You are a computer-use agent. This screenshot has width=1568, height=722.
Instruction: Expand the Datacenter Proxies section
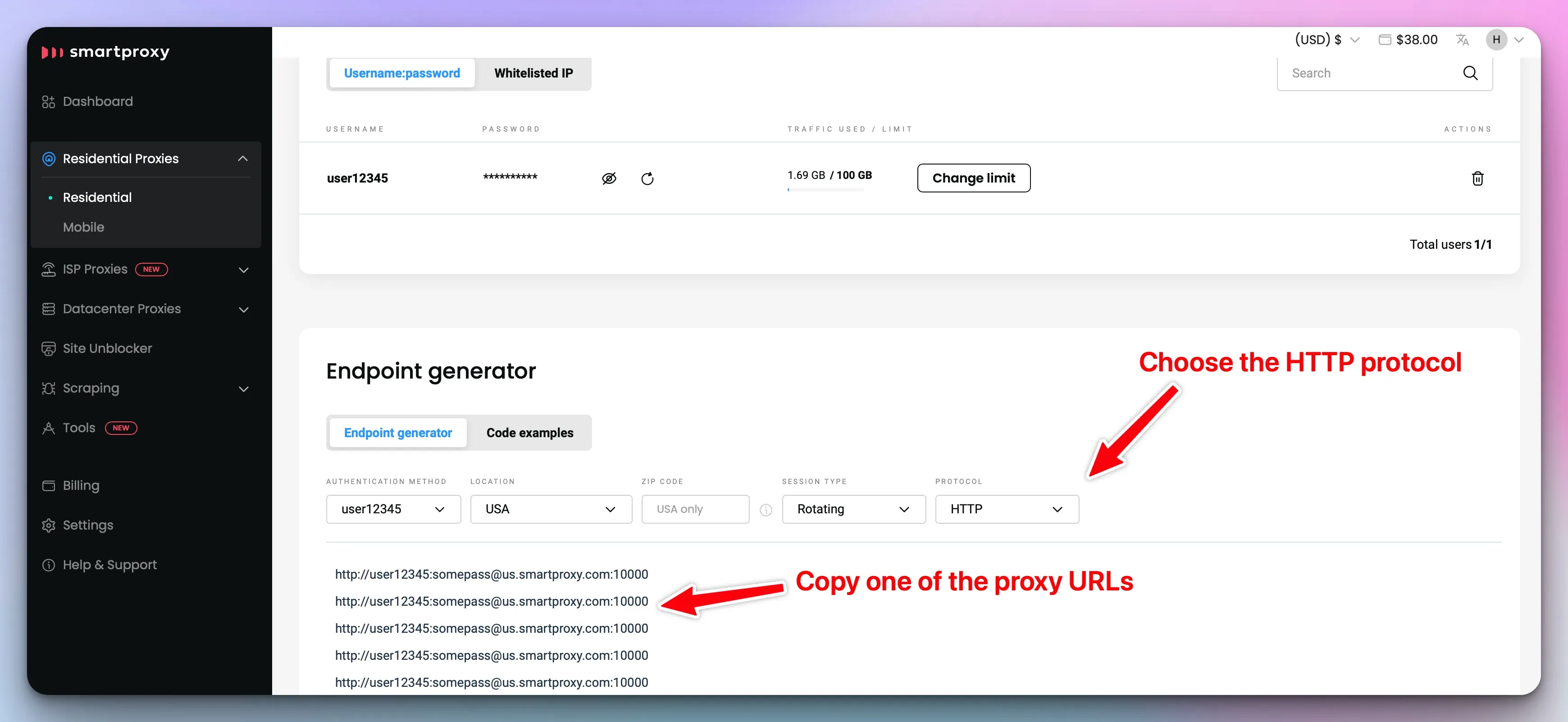click(122, 309)
